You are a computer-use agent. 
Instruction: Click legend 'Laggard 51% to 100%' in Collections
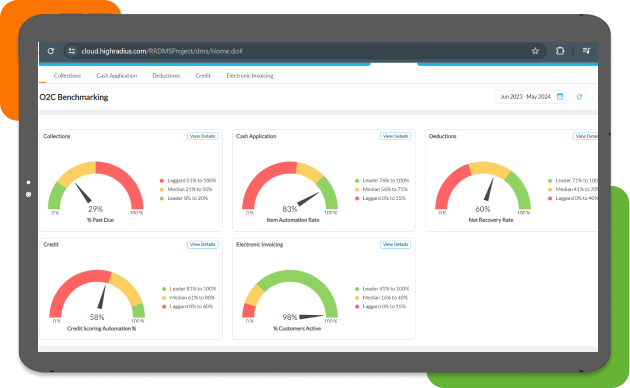(x=188, y=181)
